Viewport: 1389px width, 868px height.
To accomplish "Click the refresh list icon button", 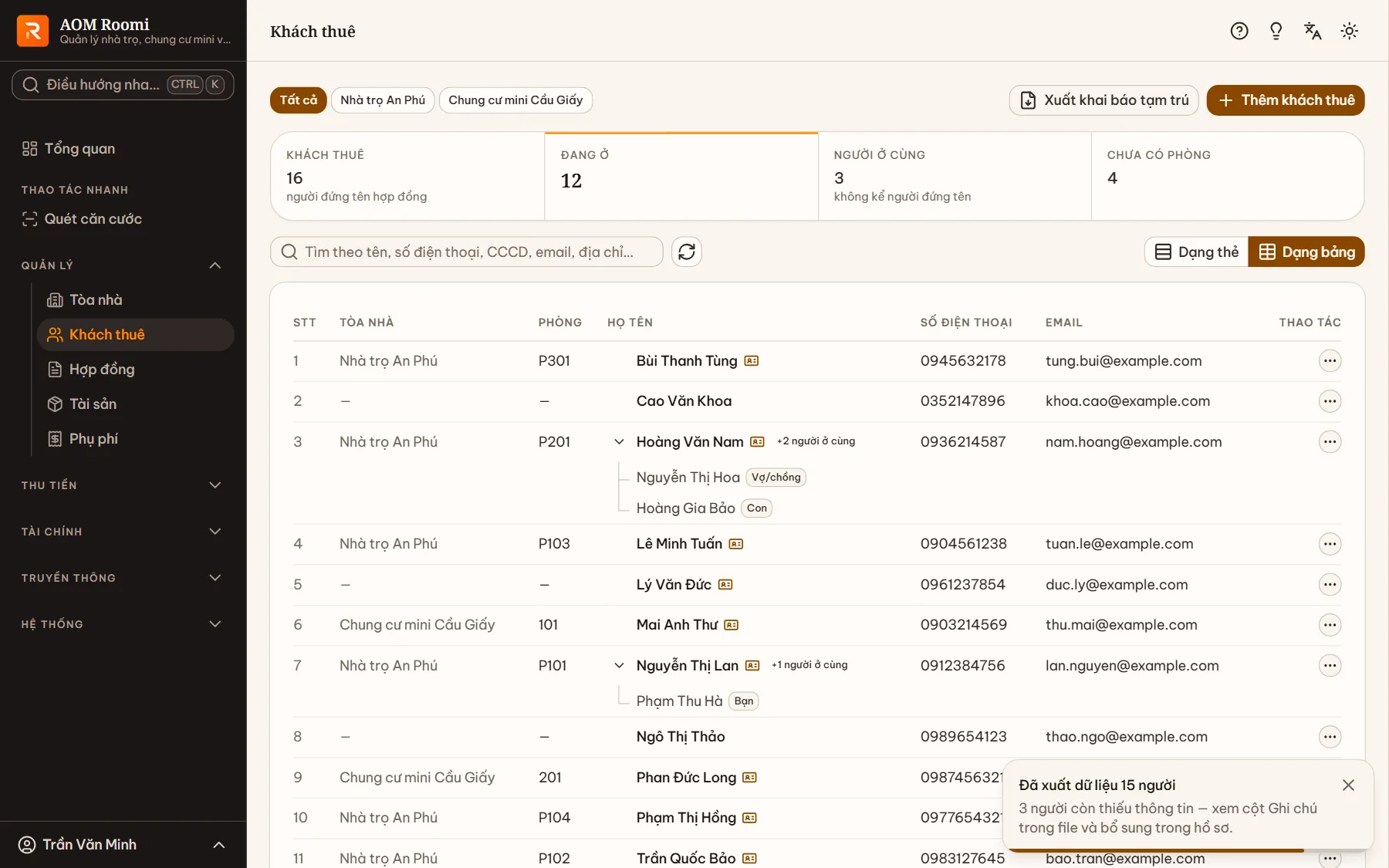I will 687,252.
